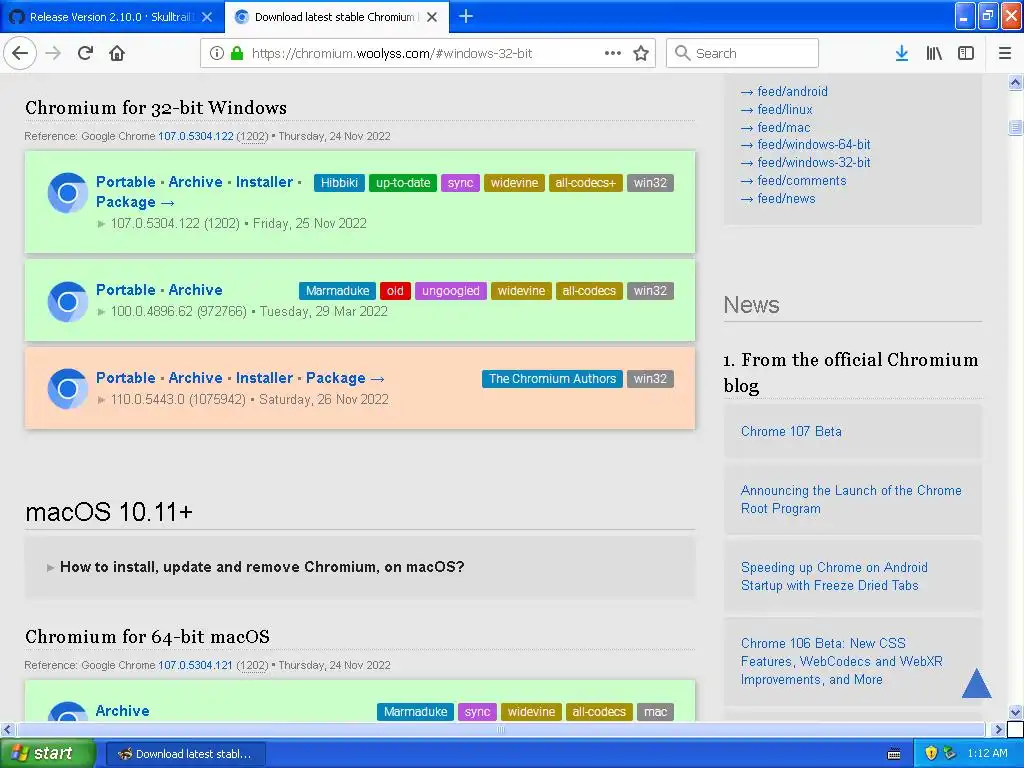Open the downloads panel arrow
The image size is (1024, 768).
901,53
